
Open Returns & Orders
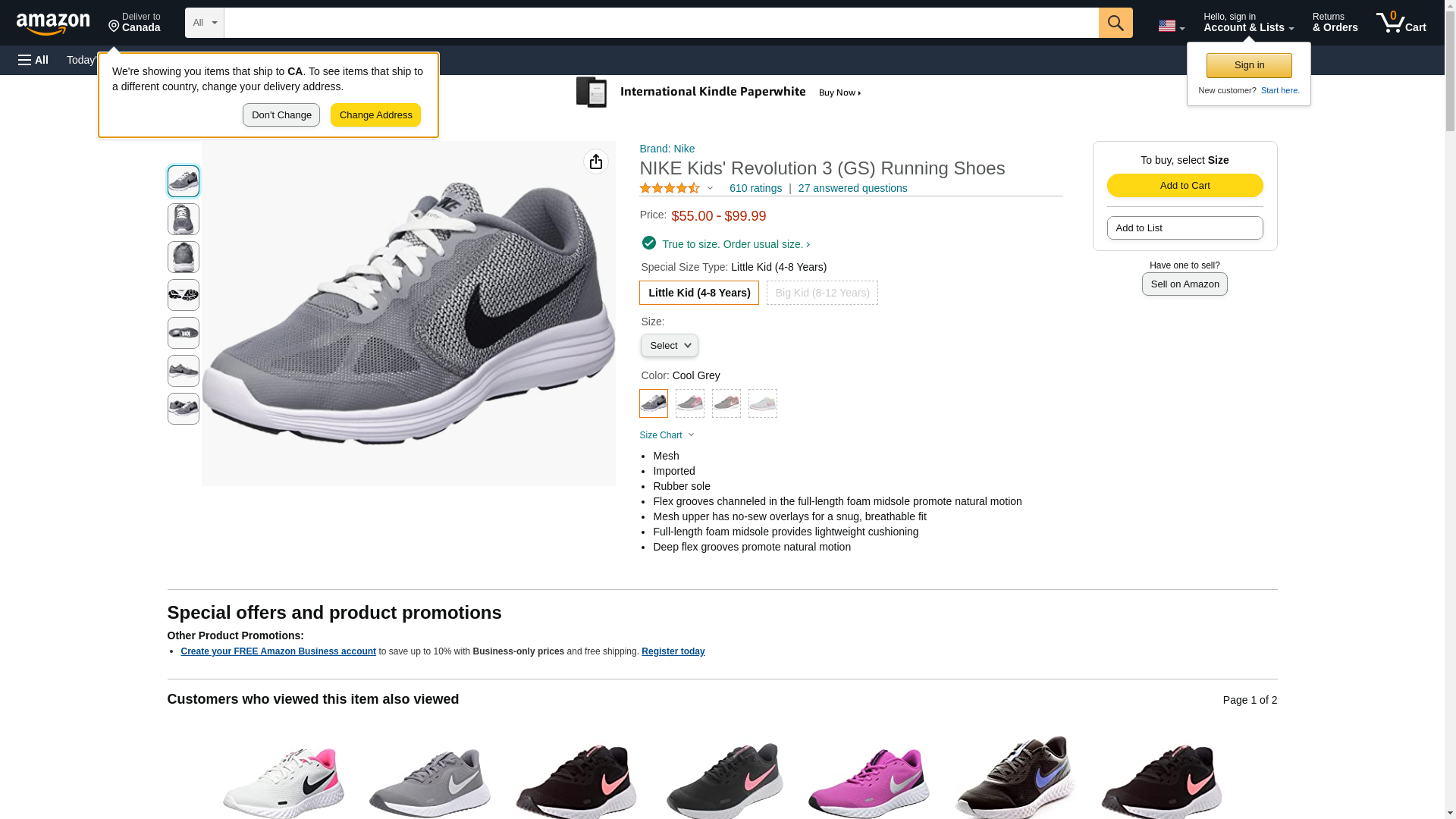tap(1335, 23)
